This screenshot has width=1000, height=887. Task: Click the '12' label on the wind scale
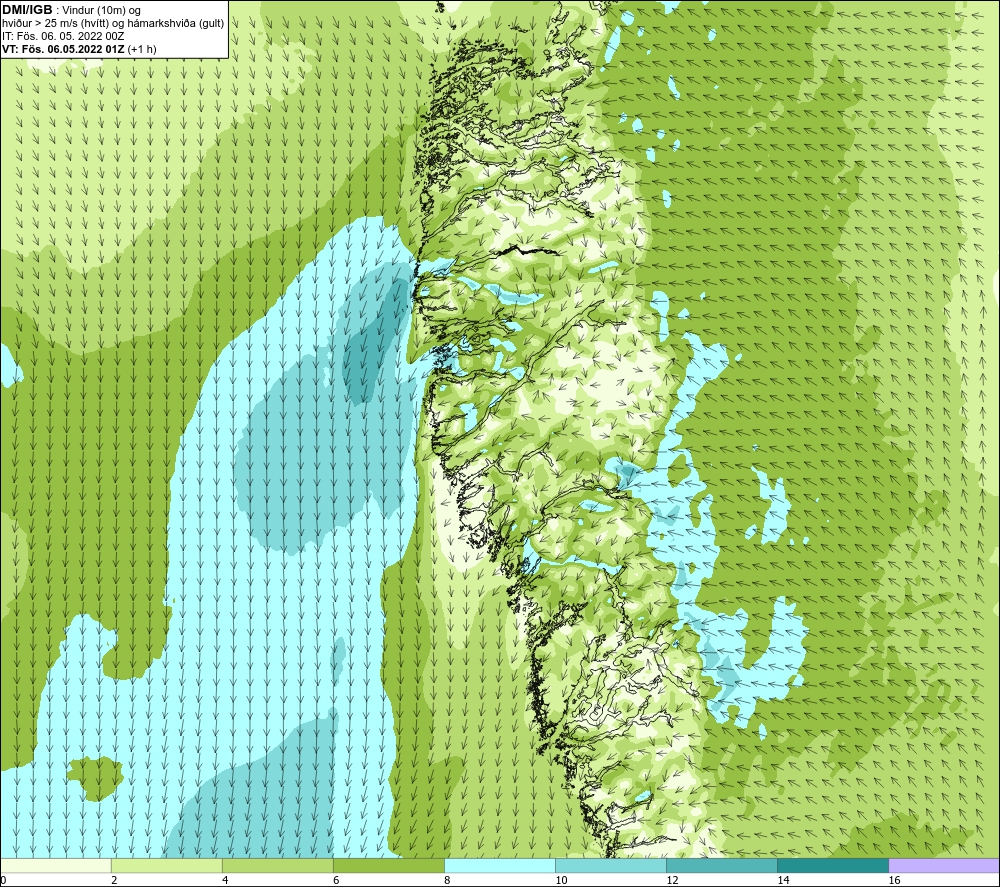[672, 881]
